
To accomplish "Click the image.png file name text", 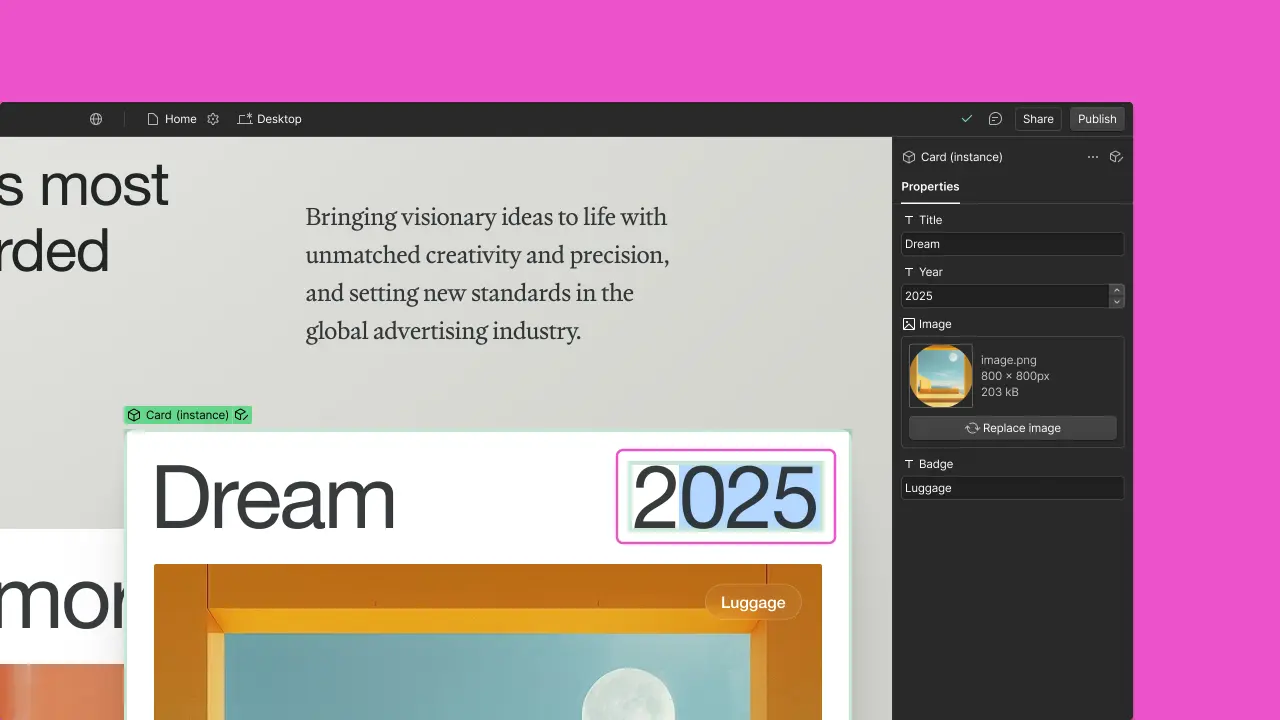I will (1009, 360).
